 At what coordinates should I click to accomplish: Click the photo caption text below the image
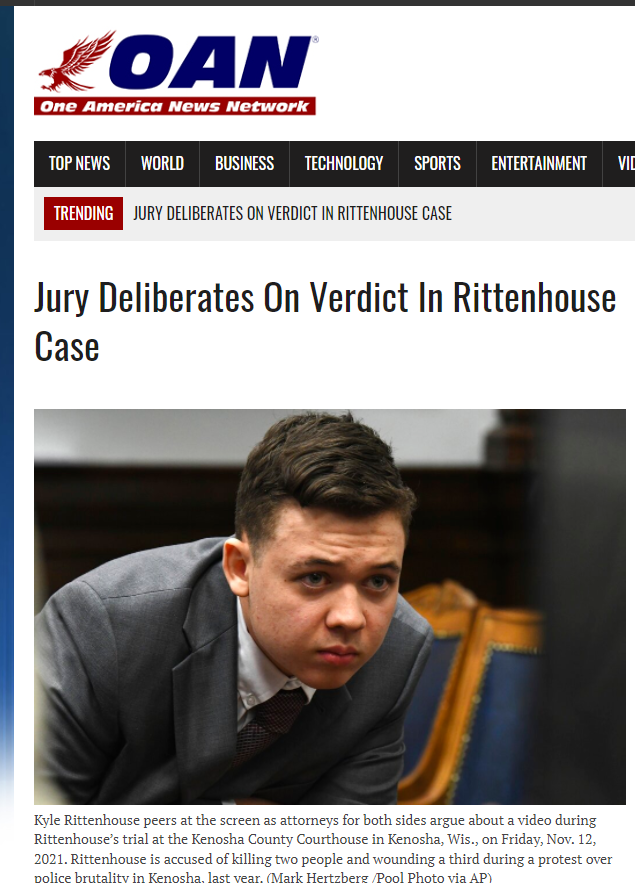[323, 849]
